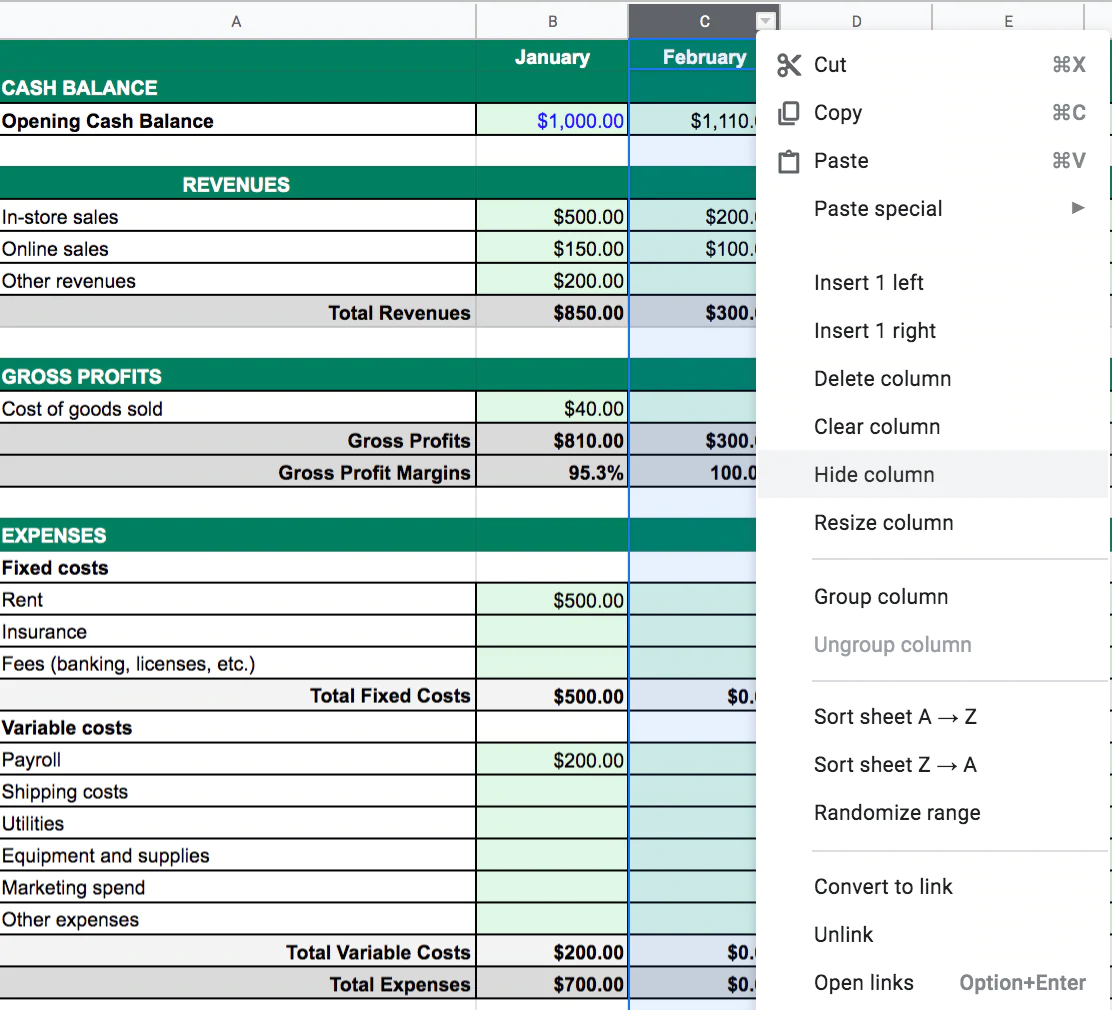Click the Cut menu label
Viewport: 1112px width, 1010px height.
tap(830, 65)
